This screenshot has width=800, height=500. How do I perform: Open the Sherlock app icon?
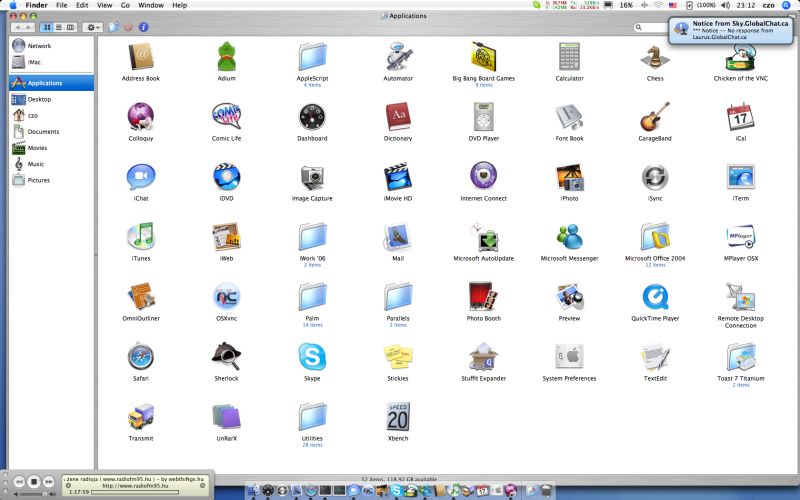click(x=227, y=357)
